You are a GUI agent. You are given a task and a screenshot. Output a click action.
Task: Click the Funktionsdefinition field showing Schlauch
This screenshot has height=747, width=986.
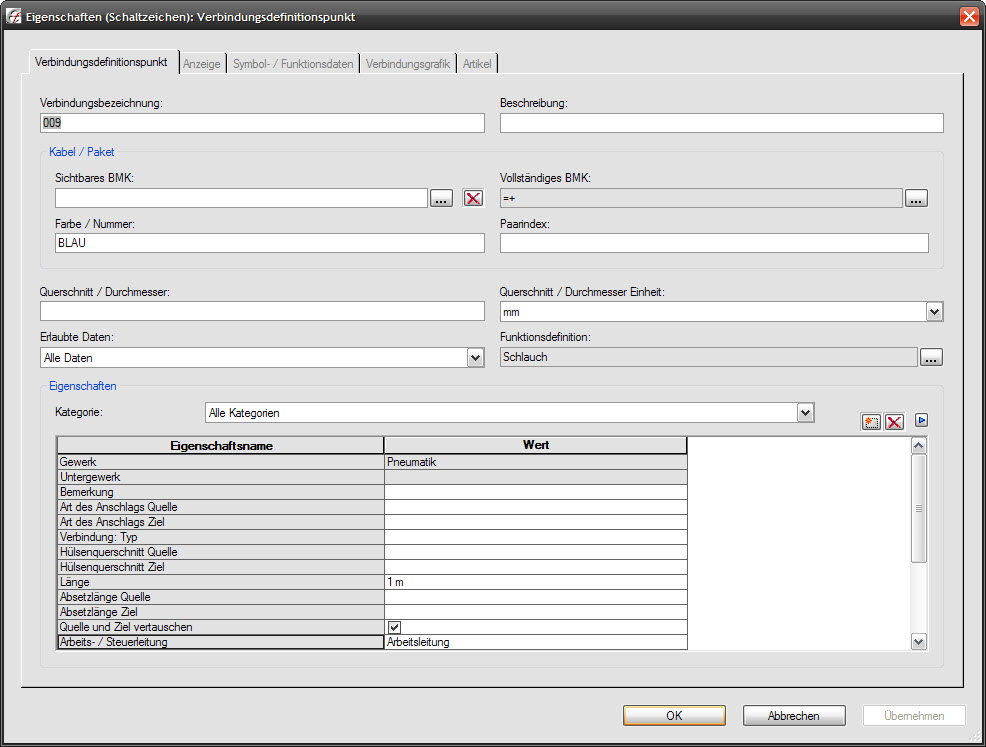coord(709,357)
